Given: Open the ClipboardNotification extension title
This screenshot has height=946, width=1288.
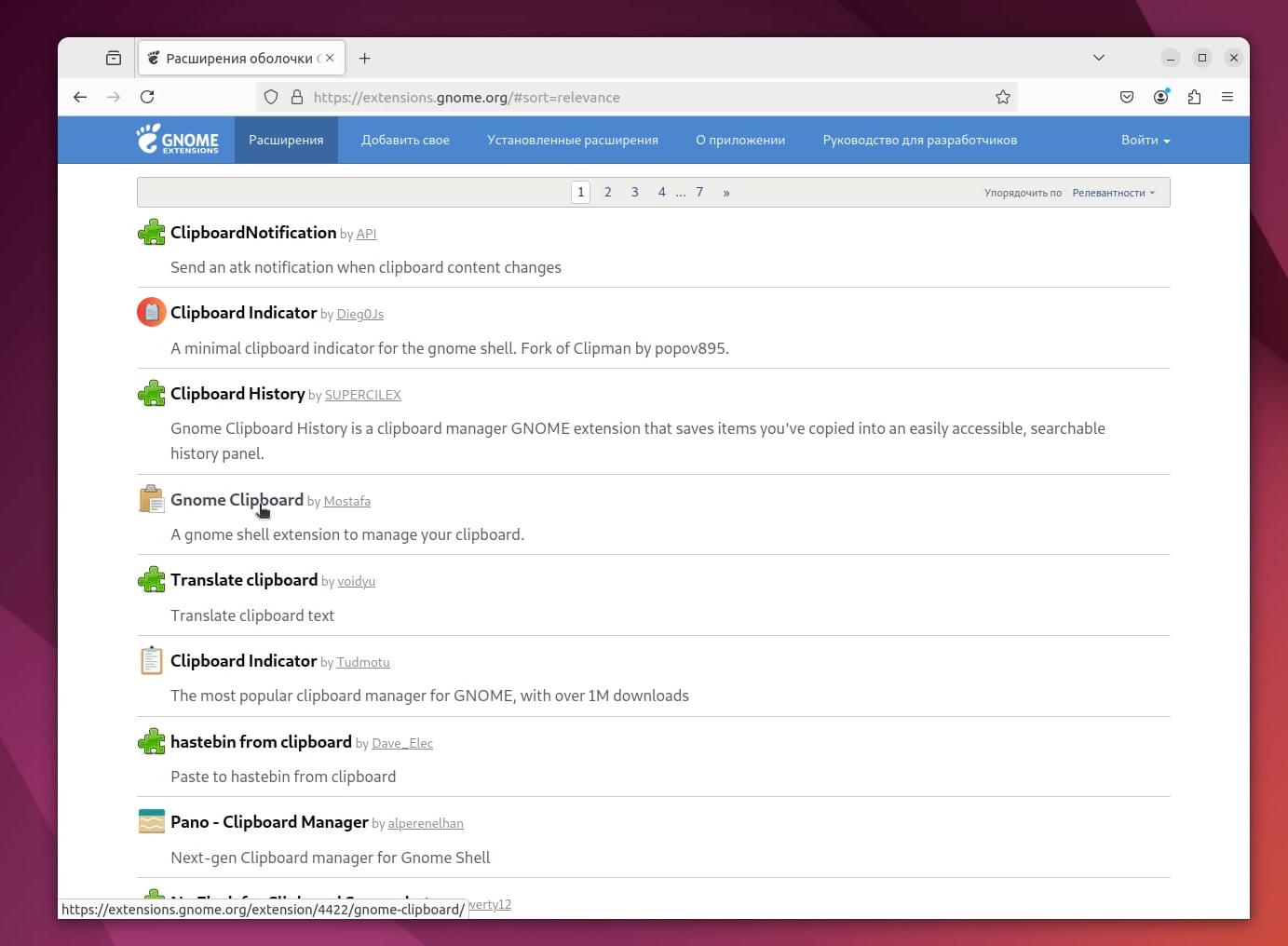Looking at the screenshot, I should [x=253, y=232].
